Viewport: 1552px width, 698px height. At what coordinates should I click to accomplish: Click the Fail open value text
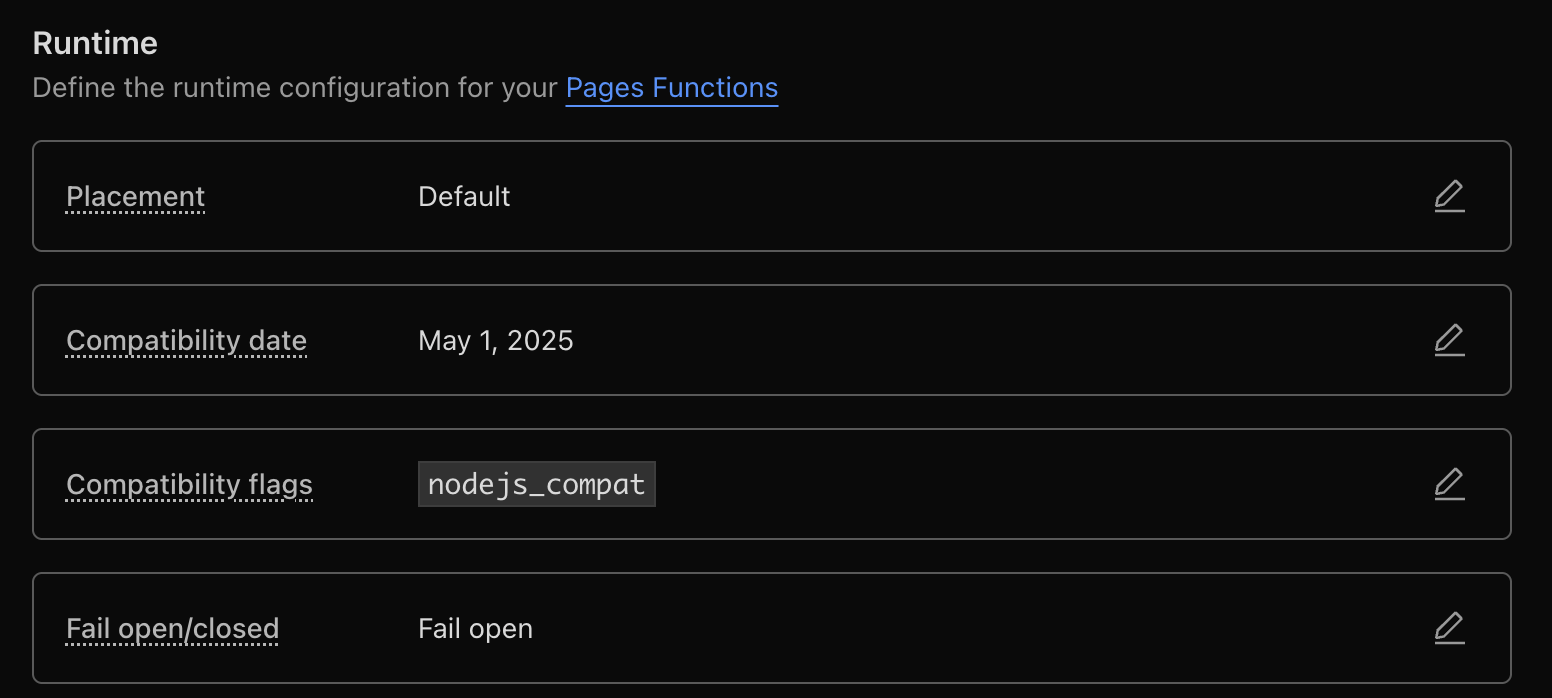475,628
